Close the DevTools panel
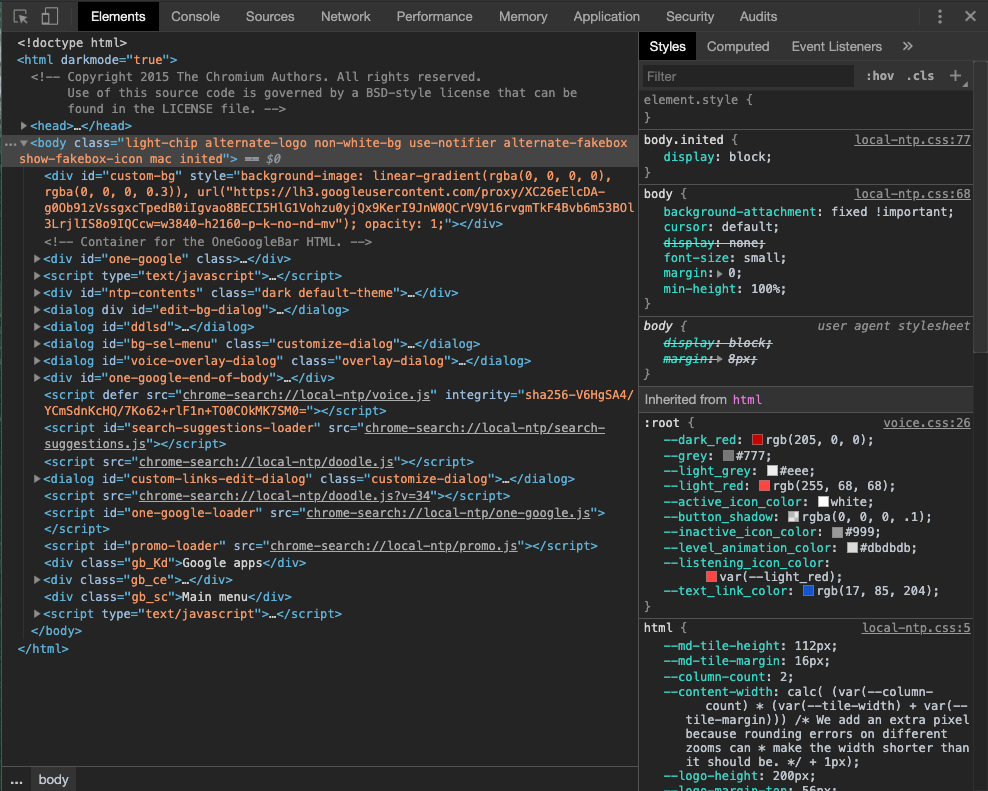Viewport: 988px width, 791px height. [x=970, y=16]
